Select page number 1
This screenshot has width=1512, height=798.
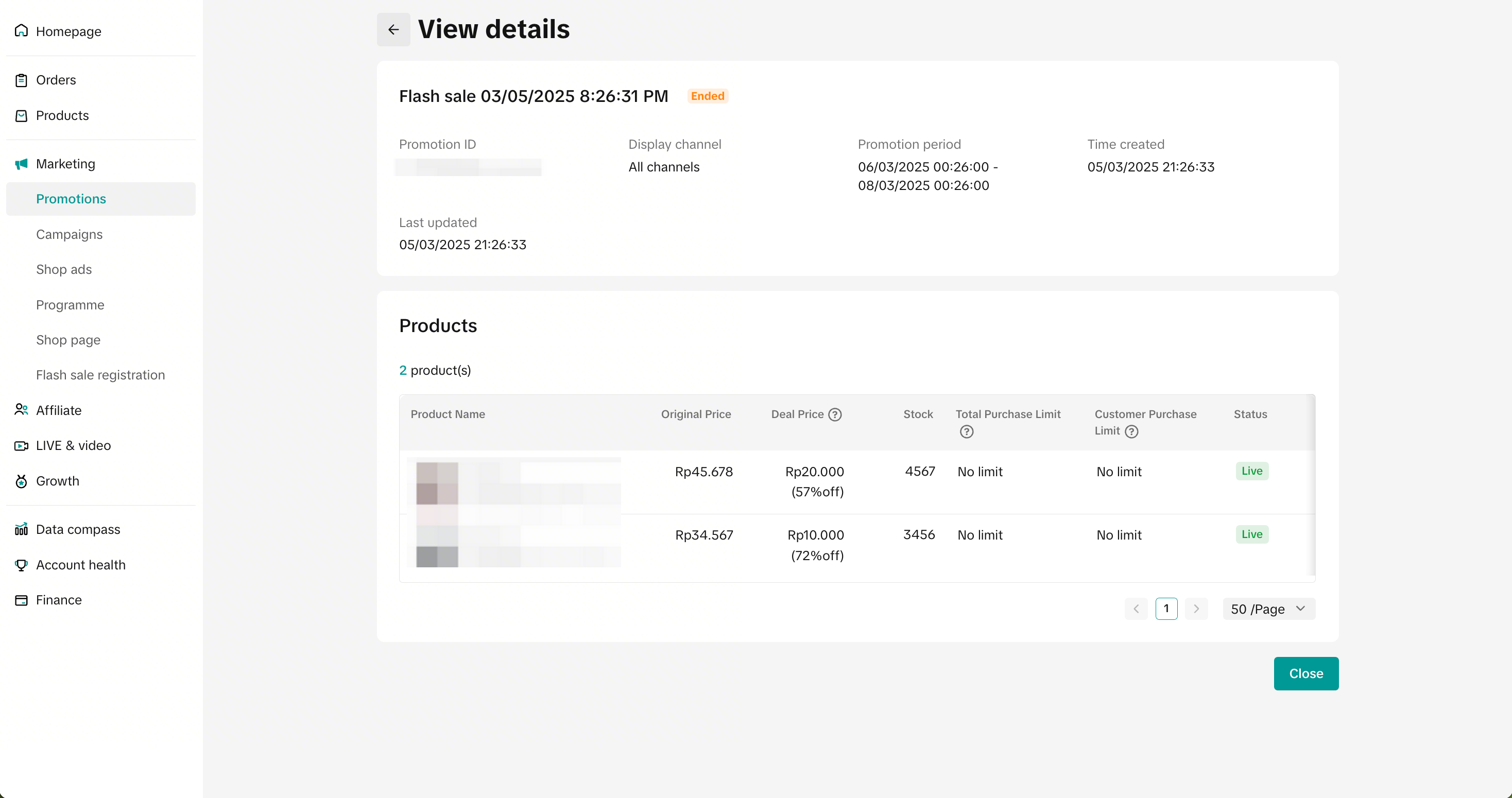point(1166,609)
